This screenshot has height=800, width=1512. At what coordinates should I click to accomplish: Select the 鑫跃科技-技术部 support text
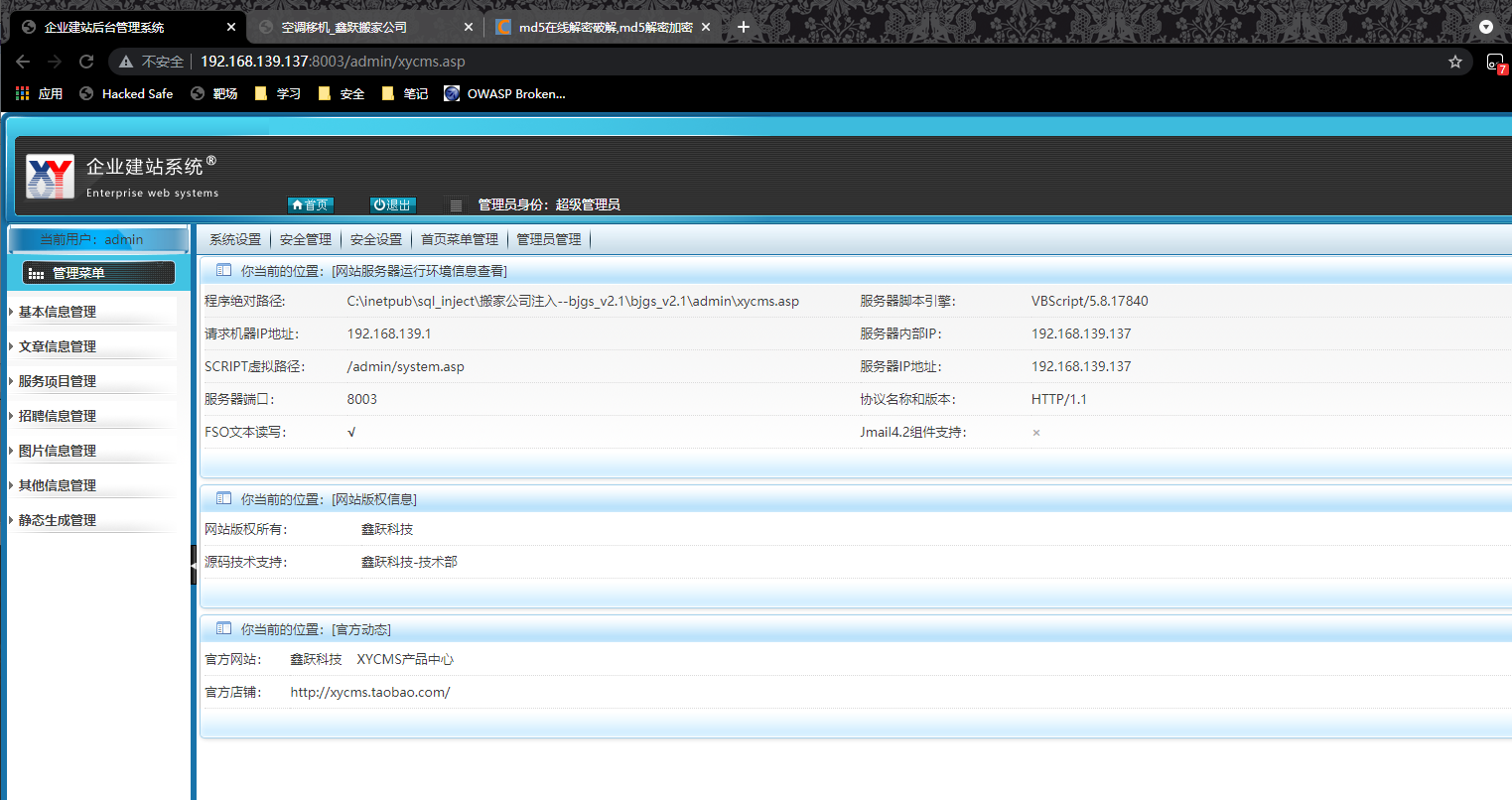pyautogui.click(x=409, y=562)
